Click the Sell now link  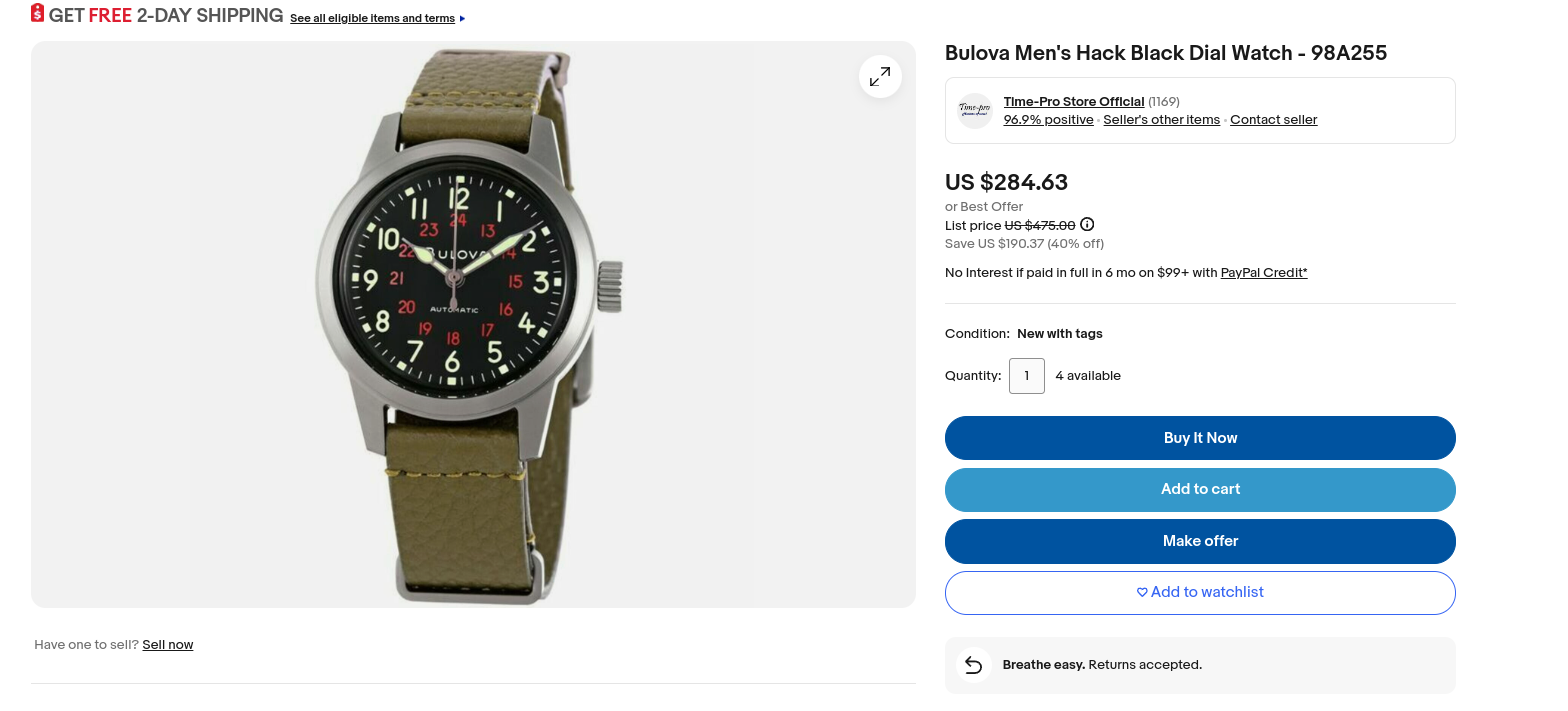(167, 645)
